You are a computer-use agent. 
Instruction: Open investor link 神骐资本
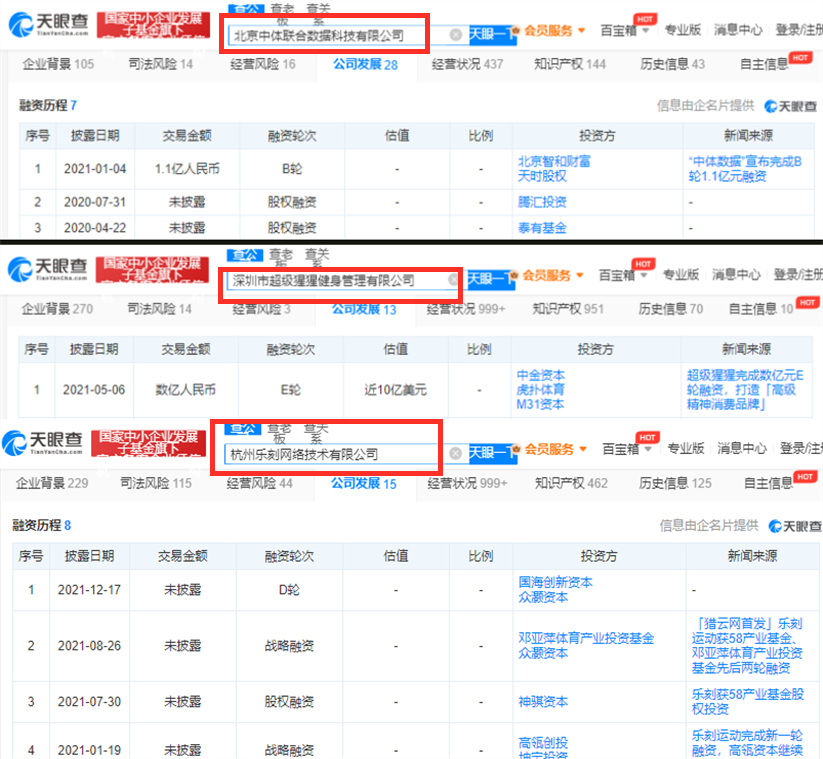point(543,702)
